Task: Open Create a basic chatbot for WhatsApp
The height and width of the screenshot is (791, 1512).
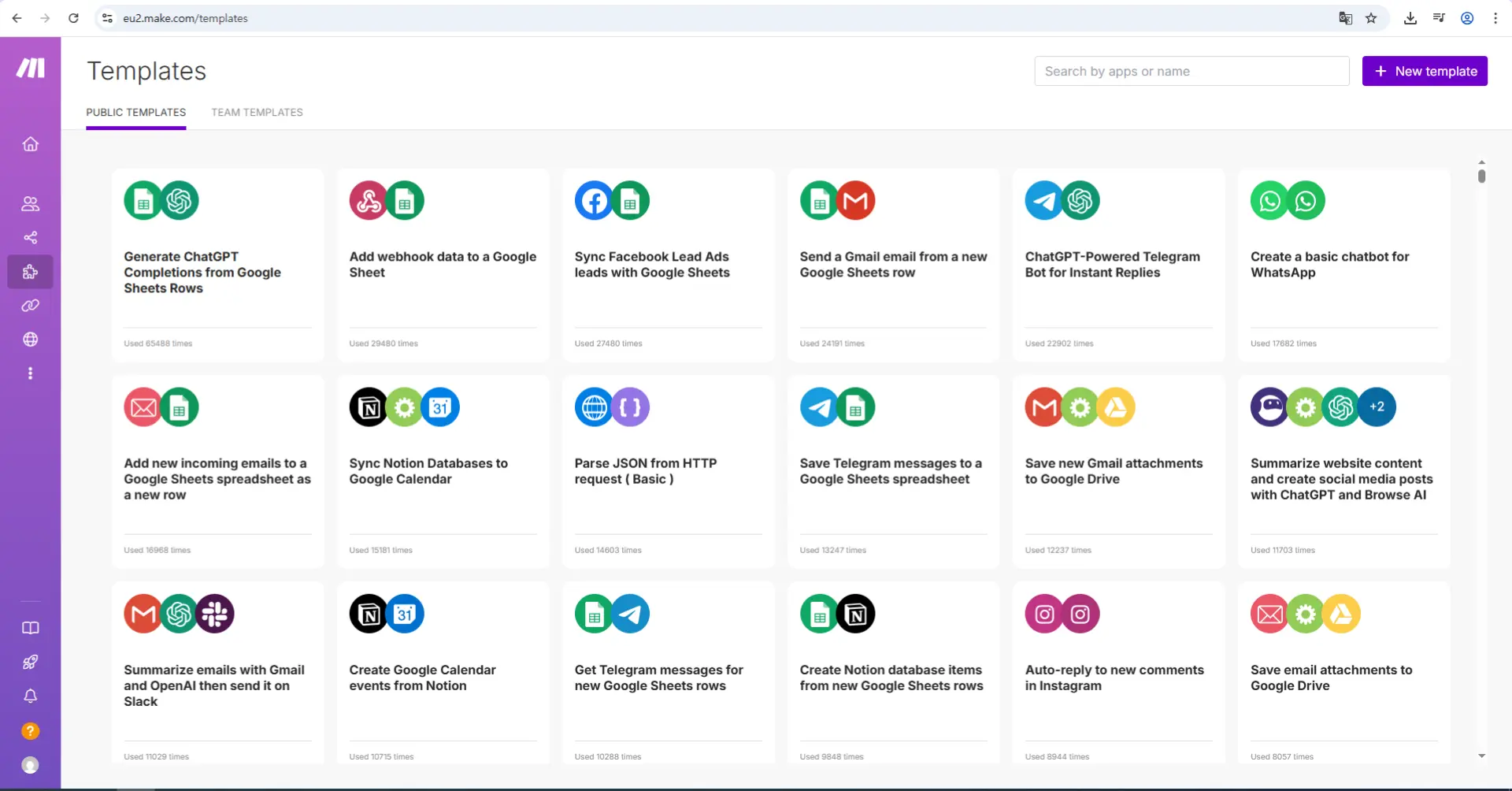Action: [x=1344, y=266]
